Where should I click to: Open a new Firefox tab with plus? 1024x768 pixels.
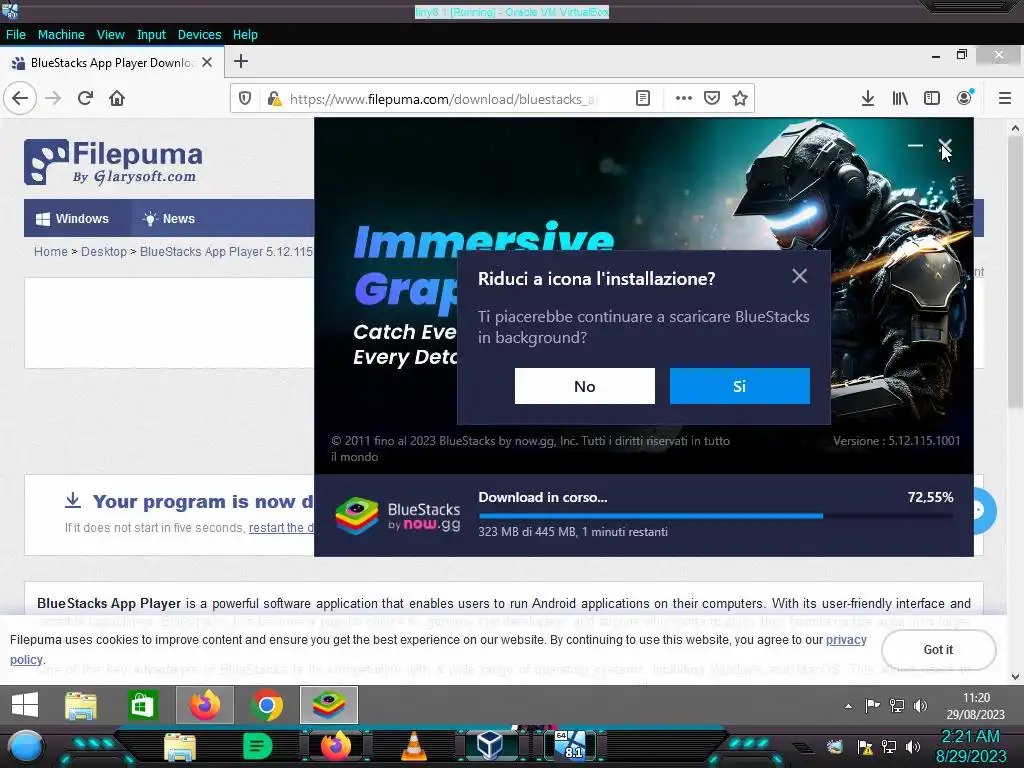point(241,61)
